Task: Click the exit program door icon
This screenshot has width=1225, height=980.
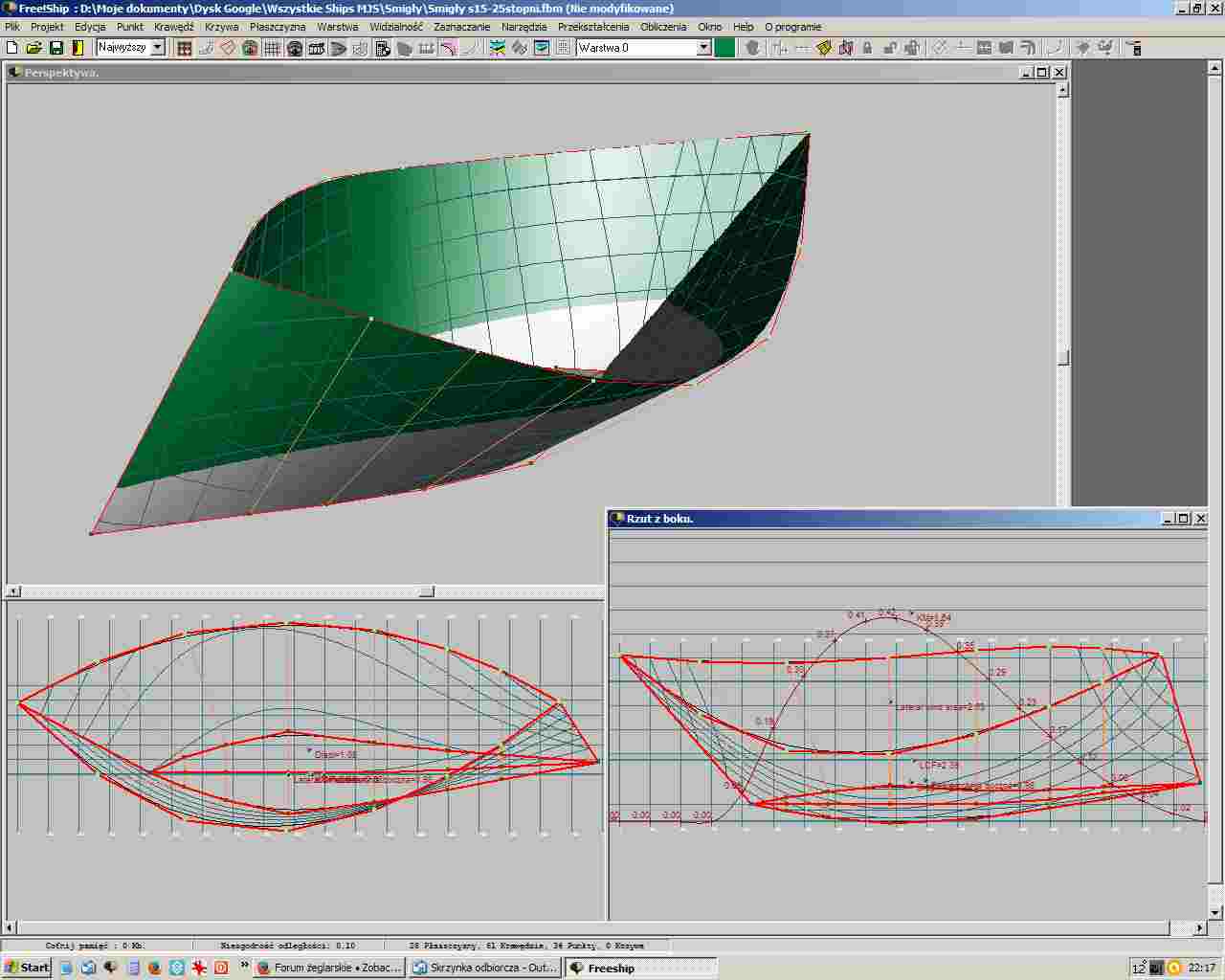Action: click(x=78, y=48)
